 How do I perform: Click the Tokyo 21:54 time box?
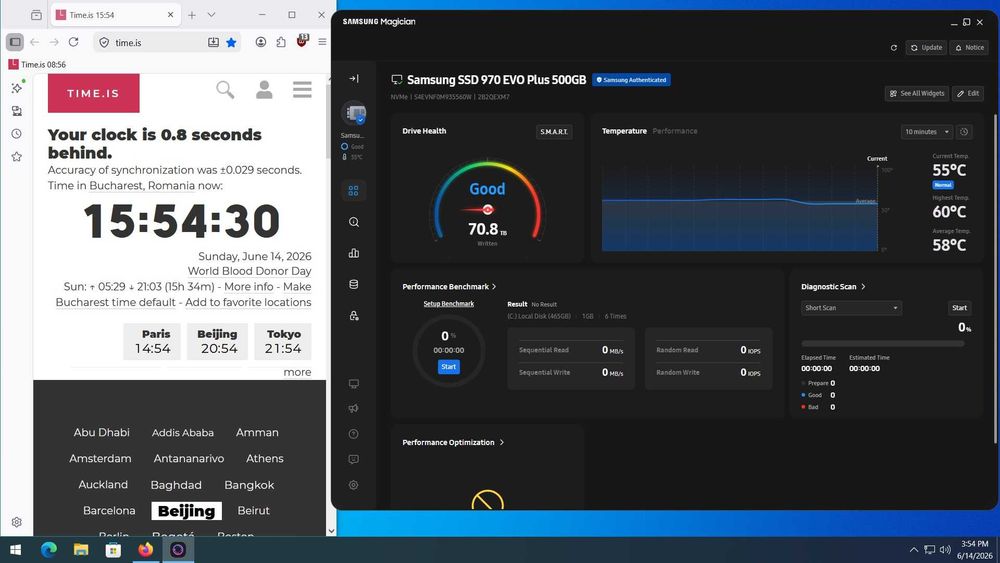[283, 342]
